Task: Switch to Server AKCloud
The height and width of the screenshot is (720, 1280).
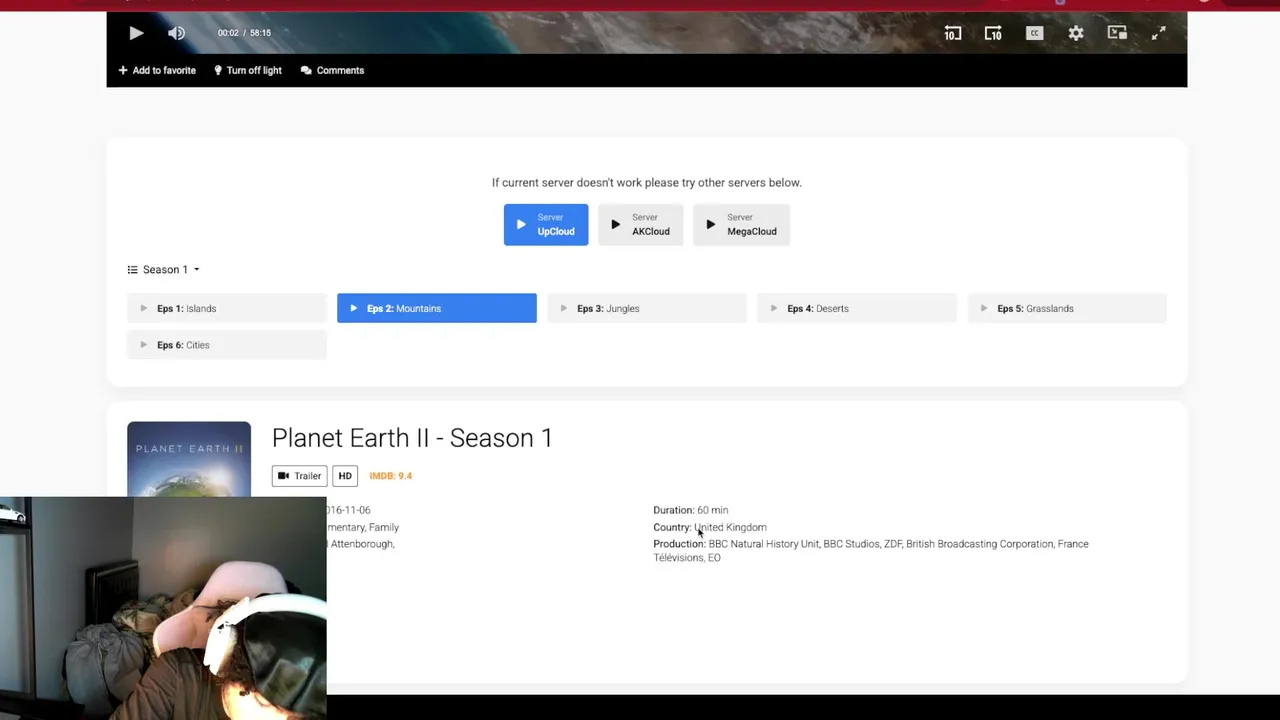Action: [x=641, y=225]
